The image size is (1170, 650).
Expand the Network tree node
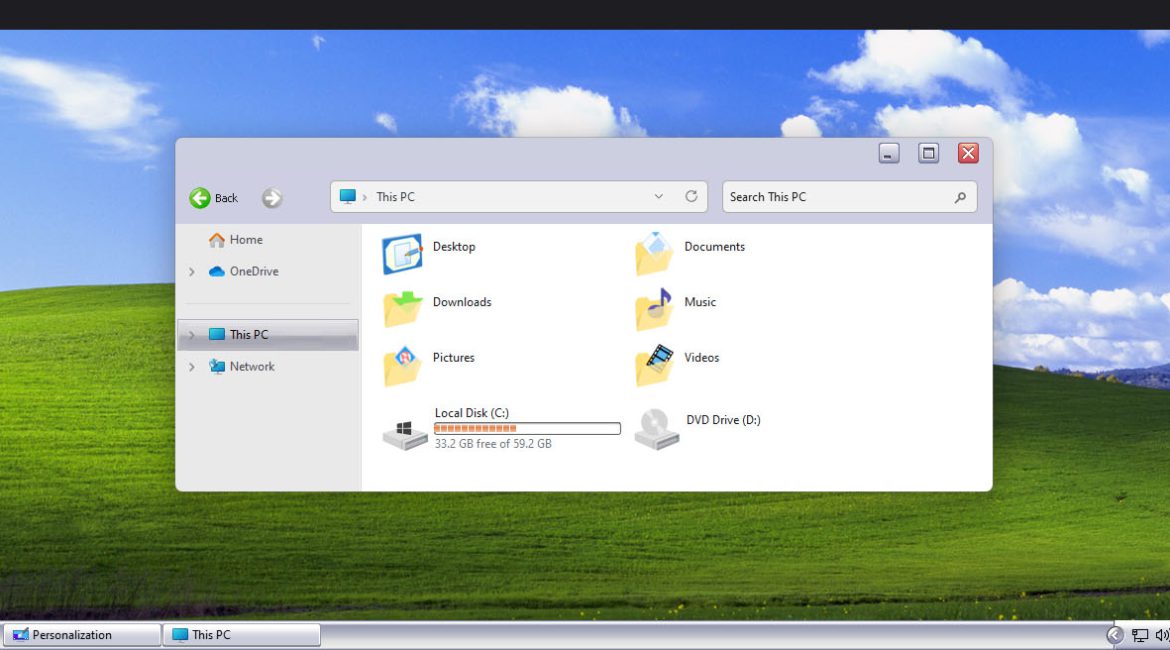click(192, 367)
